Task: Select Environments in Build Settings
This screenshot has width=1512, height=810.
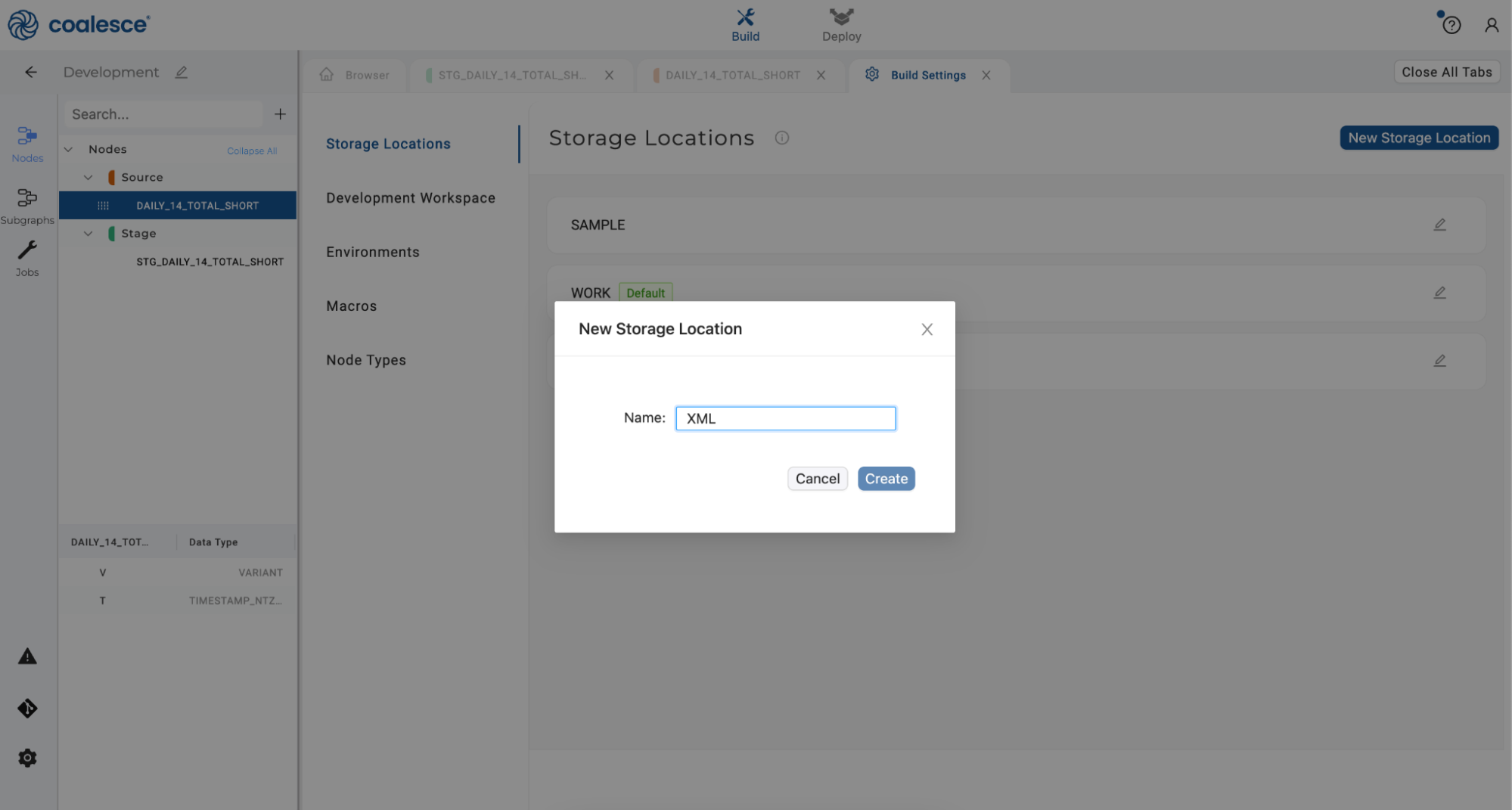Action: point(373,251)
